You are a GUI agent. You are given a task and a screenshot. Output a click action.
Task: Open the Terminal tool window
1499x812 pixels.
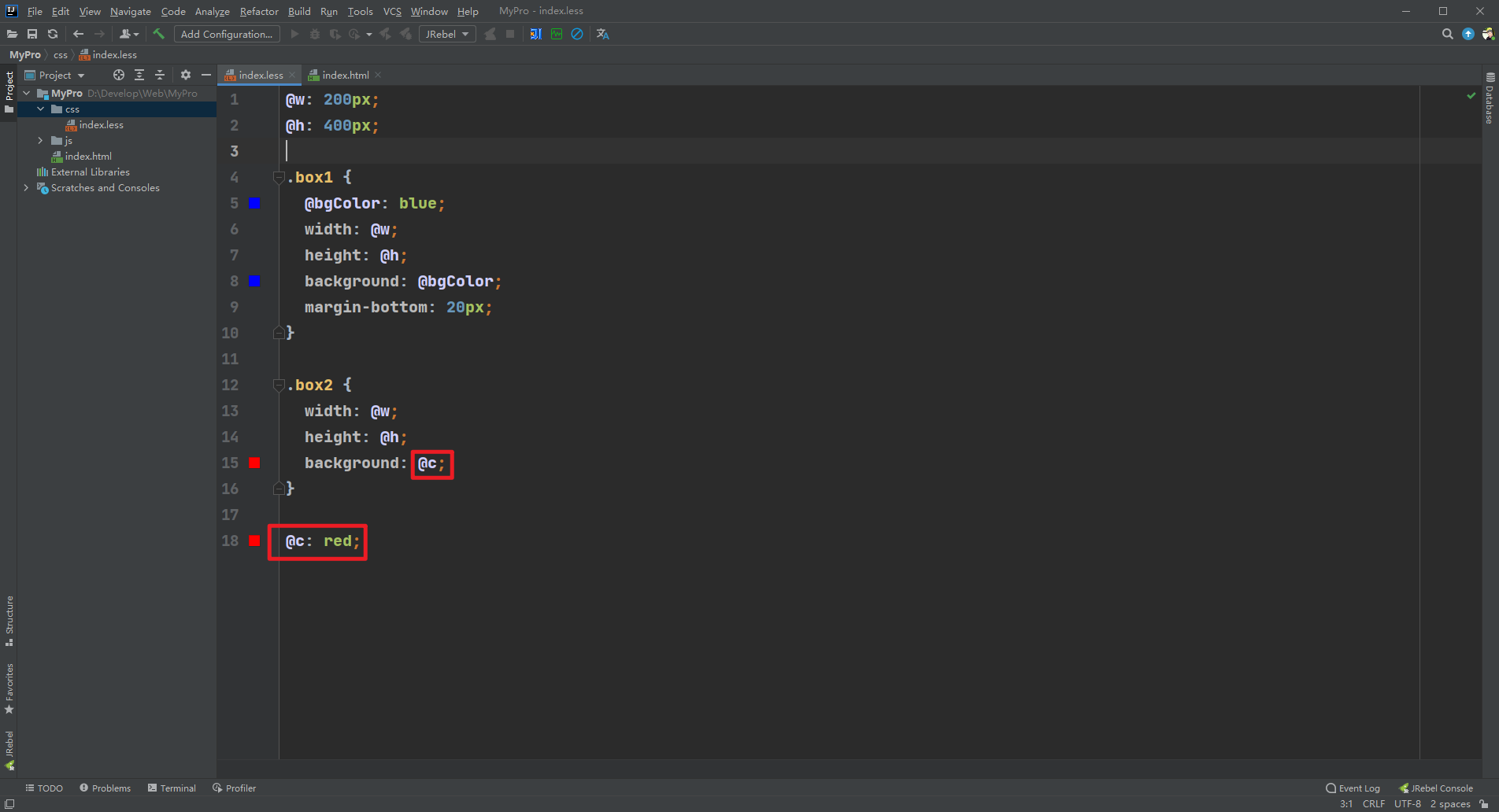pos(172,788)
